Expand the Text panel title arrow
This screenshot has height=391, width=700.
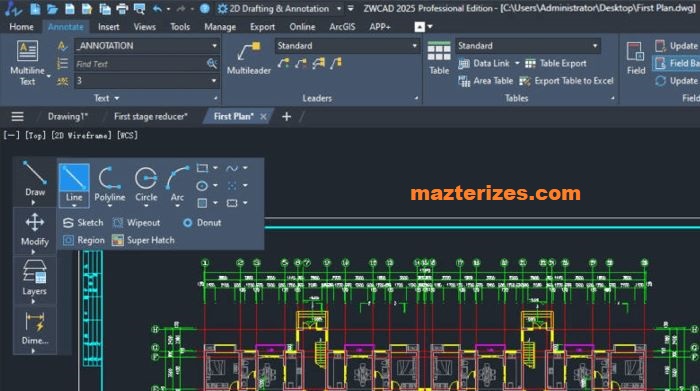pos(117,98)
